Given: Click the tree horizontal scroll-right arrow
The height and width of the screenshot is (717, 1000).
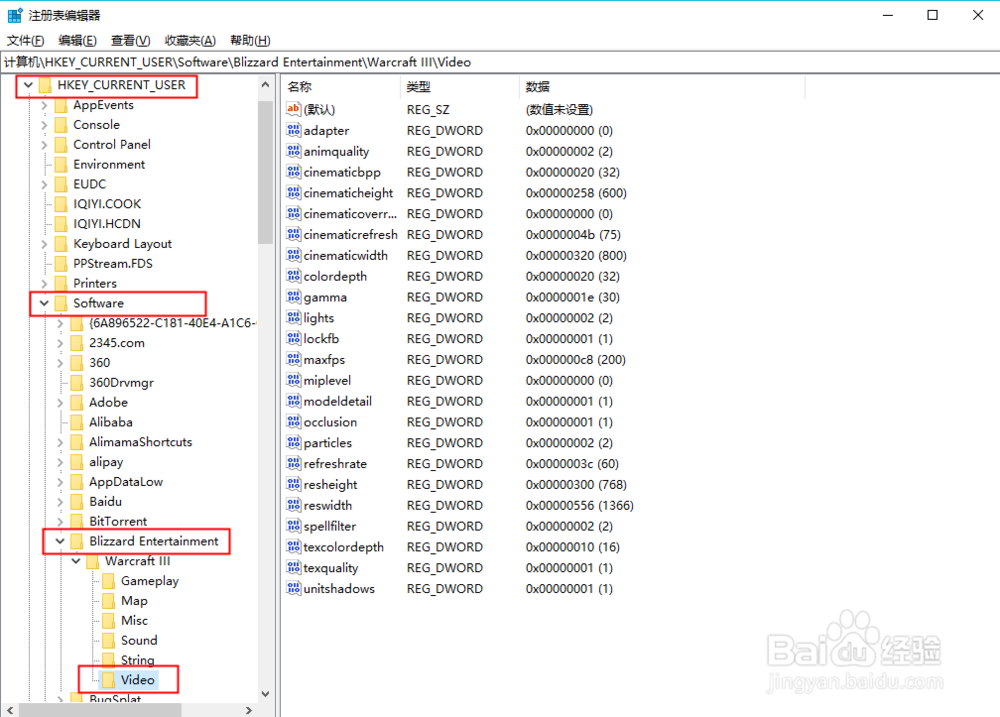Looking at the screenshot, I should (x=249, y=710).
